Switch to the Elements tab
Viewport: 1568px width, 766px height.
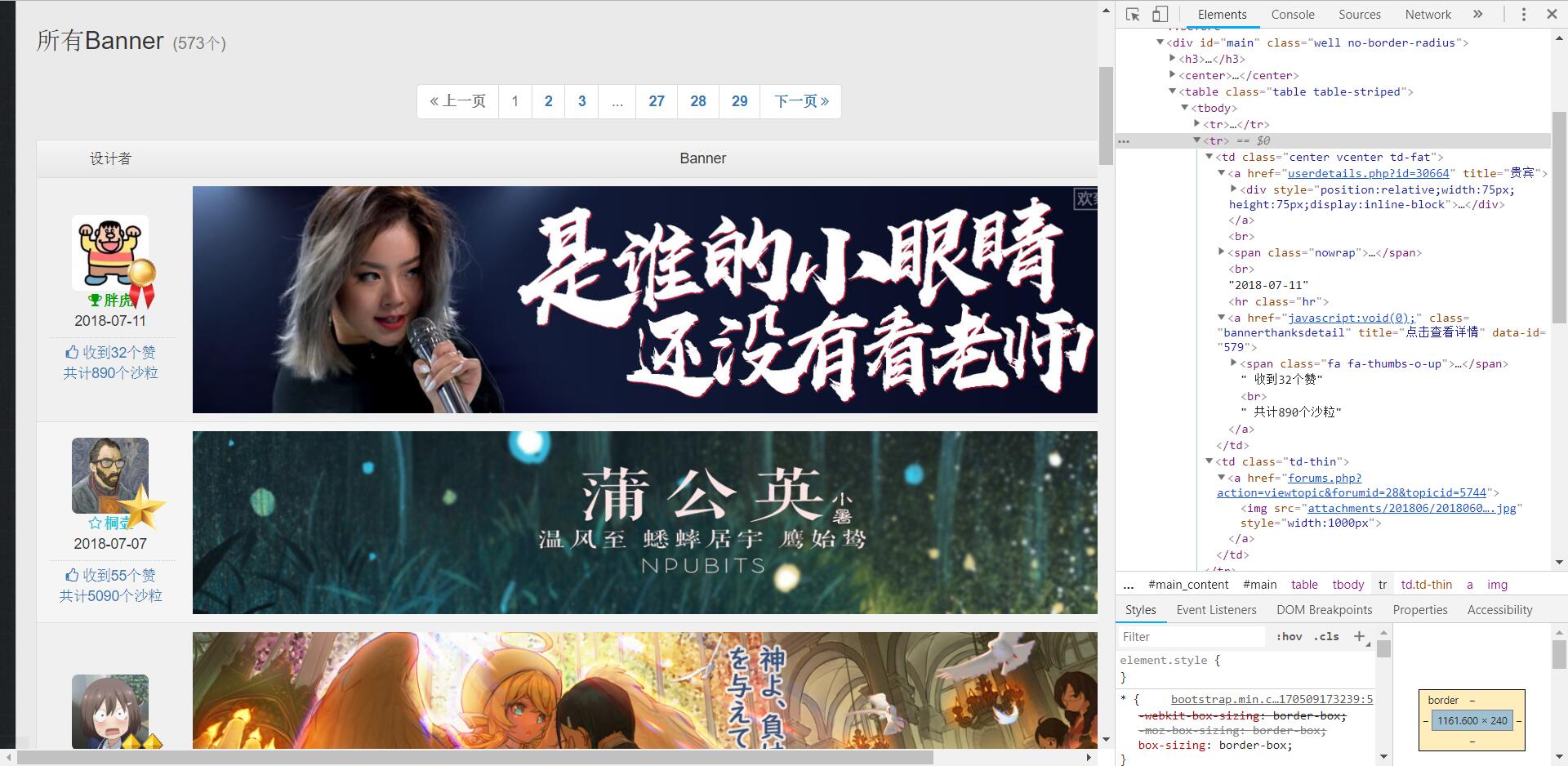(1222, 14)
